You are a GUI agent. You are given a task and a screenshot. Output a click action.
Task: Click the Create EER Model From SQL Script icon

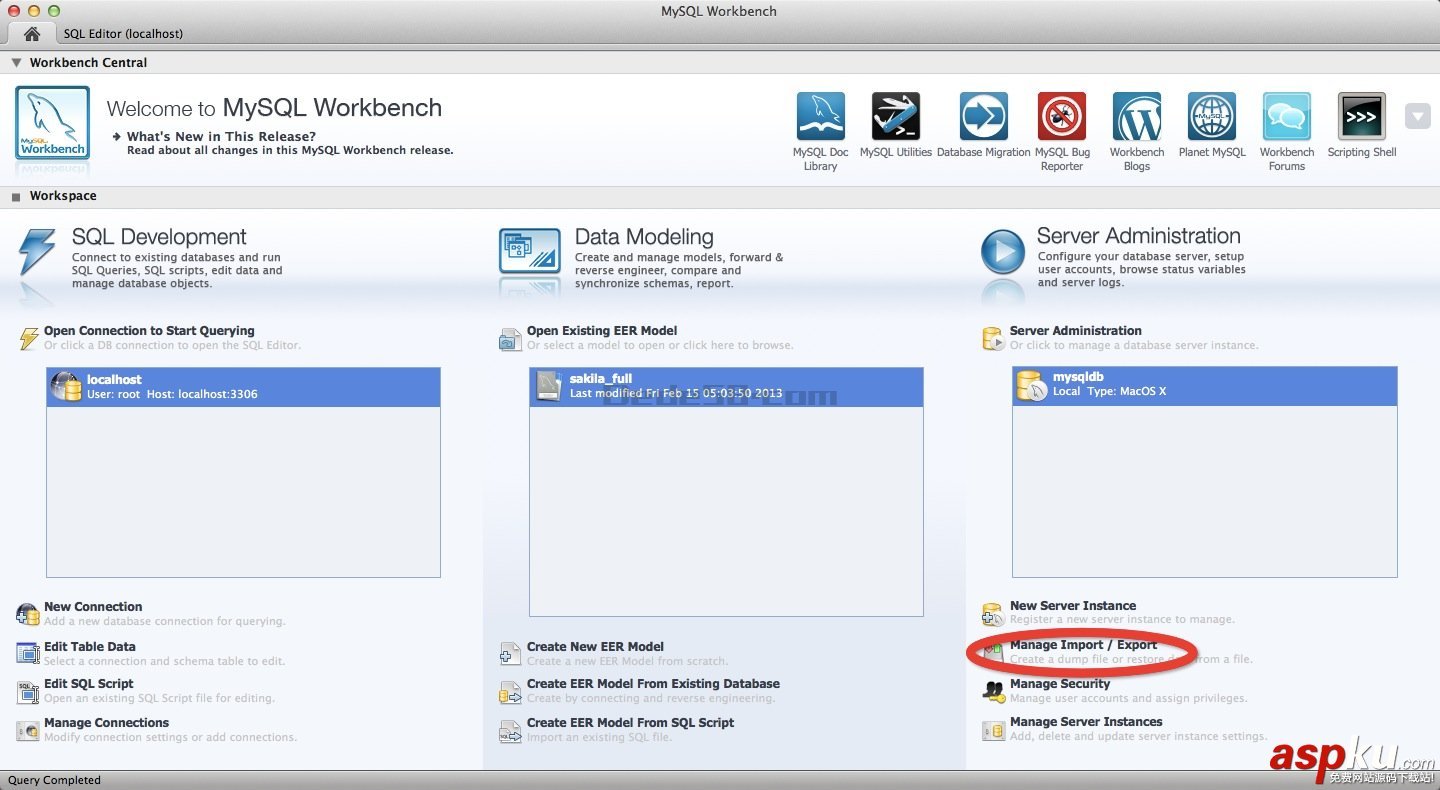(511, 730)
